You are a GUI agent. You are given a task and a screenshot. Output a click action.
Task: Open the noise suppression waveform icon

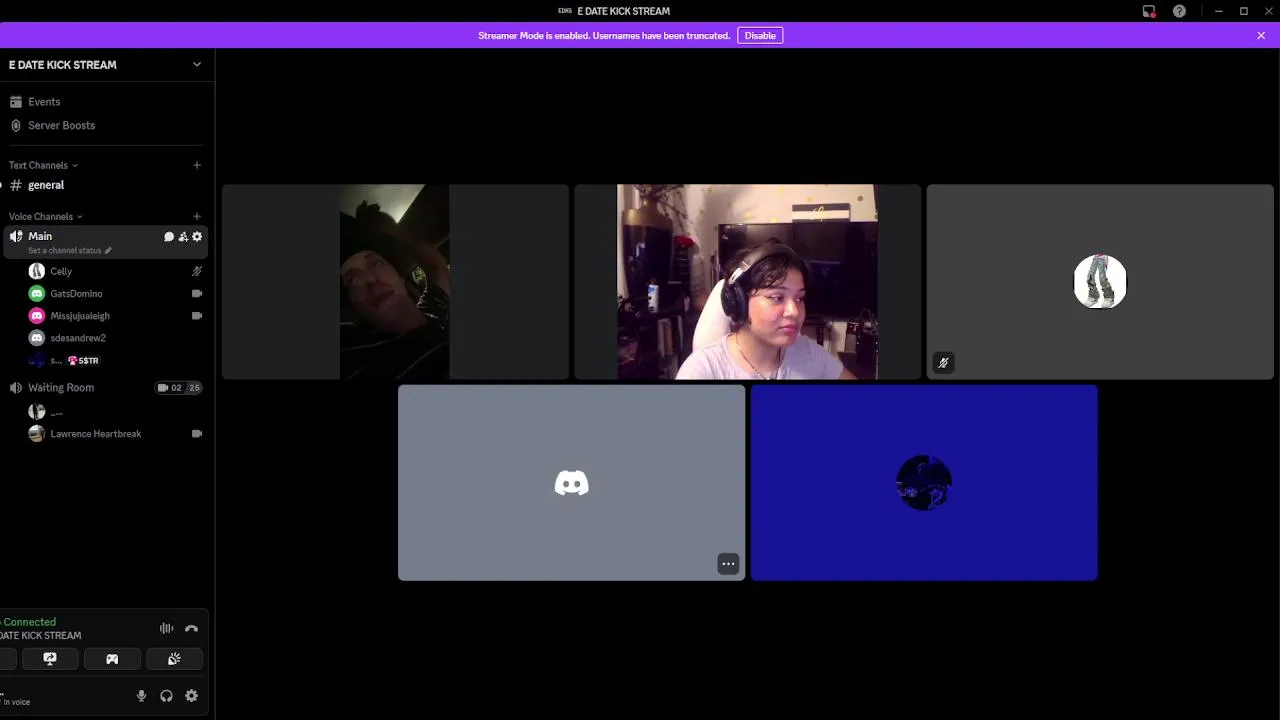tap(167, 629)
